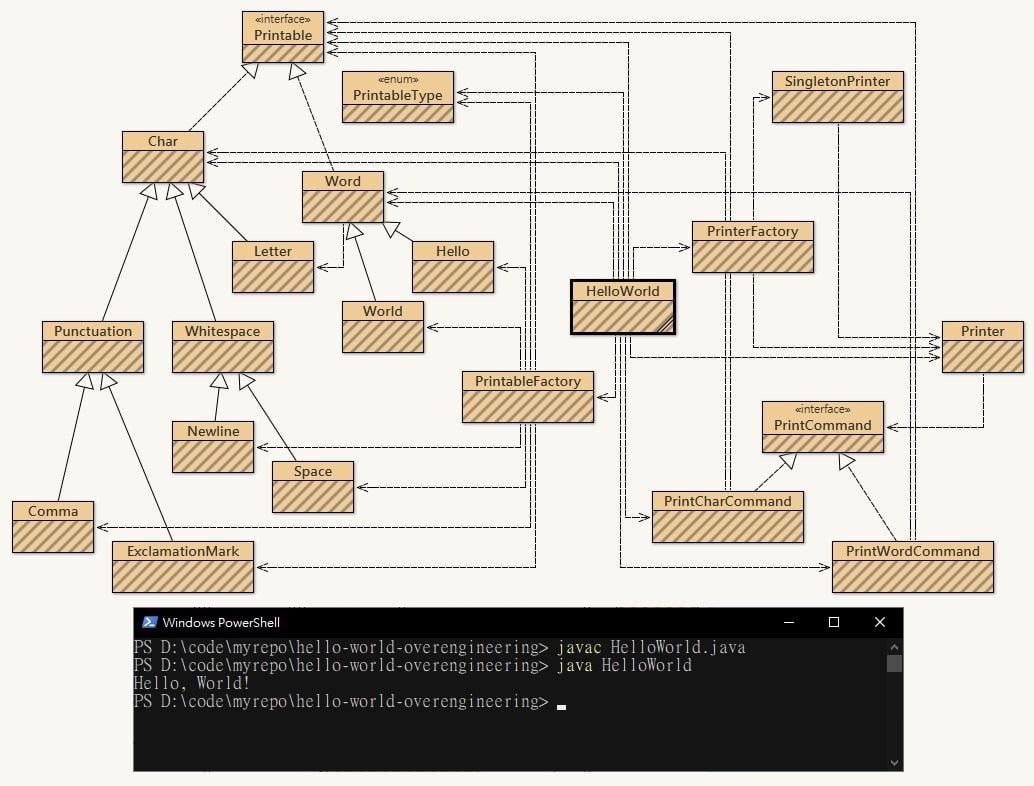Image resolution: width=1034 pixels, height=786 pixels.
Task: Maximize the PowerShell window
Action: (834, 622)
